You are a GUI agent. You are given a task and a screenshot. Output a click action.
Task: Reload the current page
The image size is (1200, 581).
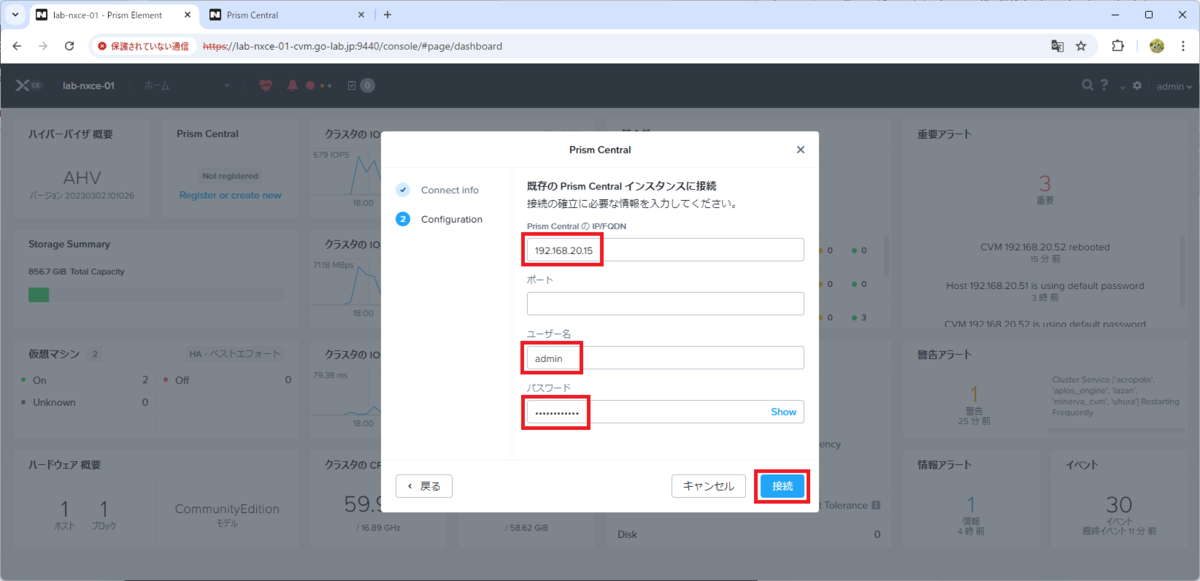69,46
